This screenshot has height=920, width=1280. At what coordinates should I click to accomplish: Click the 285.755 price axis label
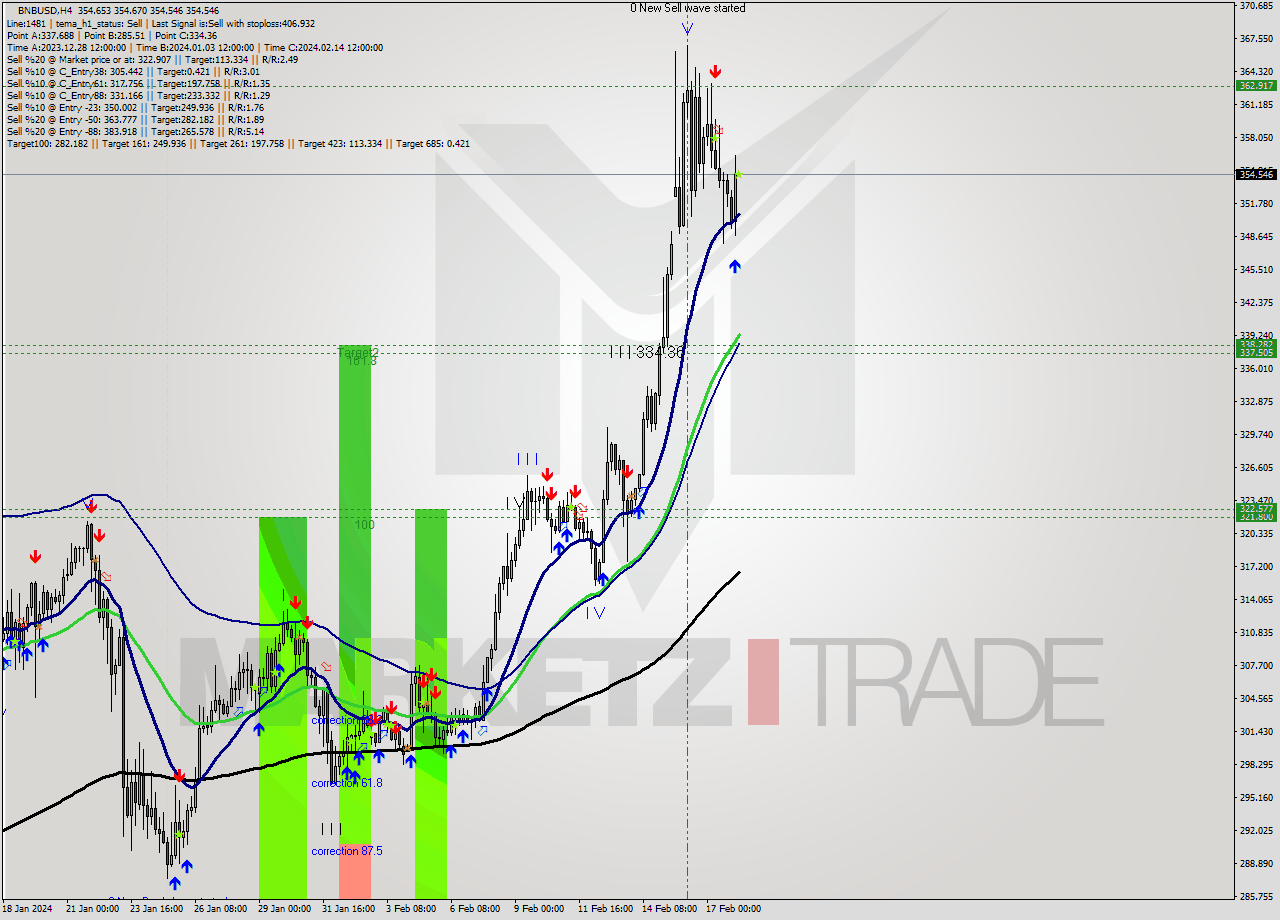(1256, 897)
